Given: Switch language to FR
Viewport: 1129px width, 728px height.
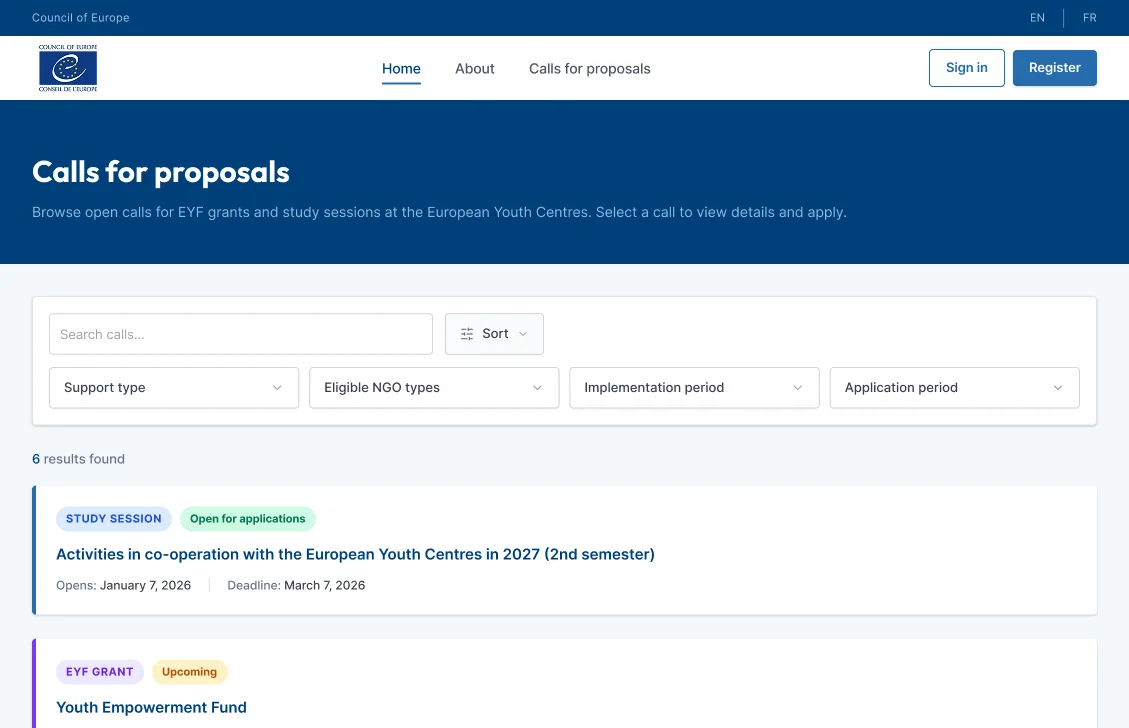Looking at the screenshot, I should 1089,18.
